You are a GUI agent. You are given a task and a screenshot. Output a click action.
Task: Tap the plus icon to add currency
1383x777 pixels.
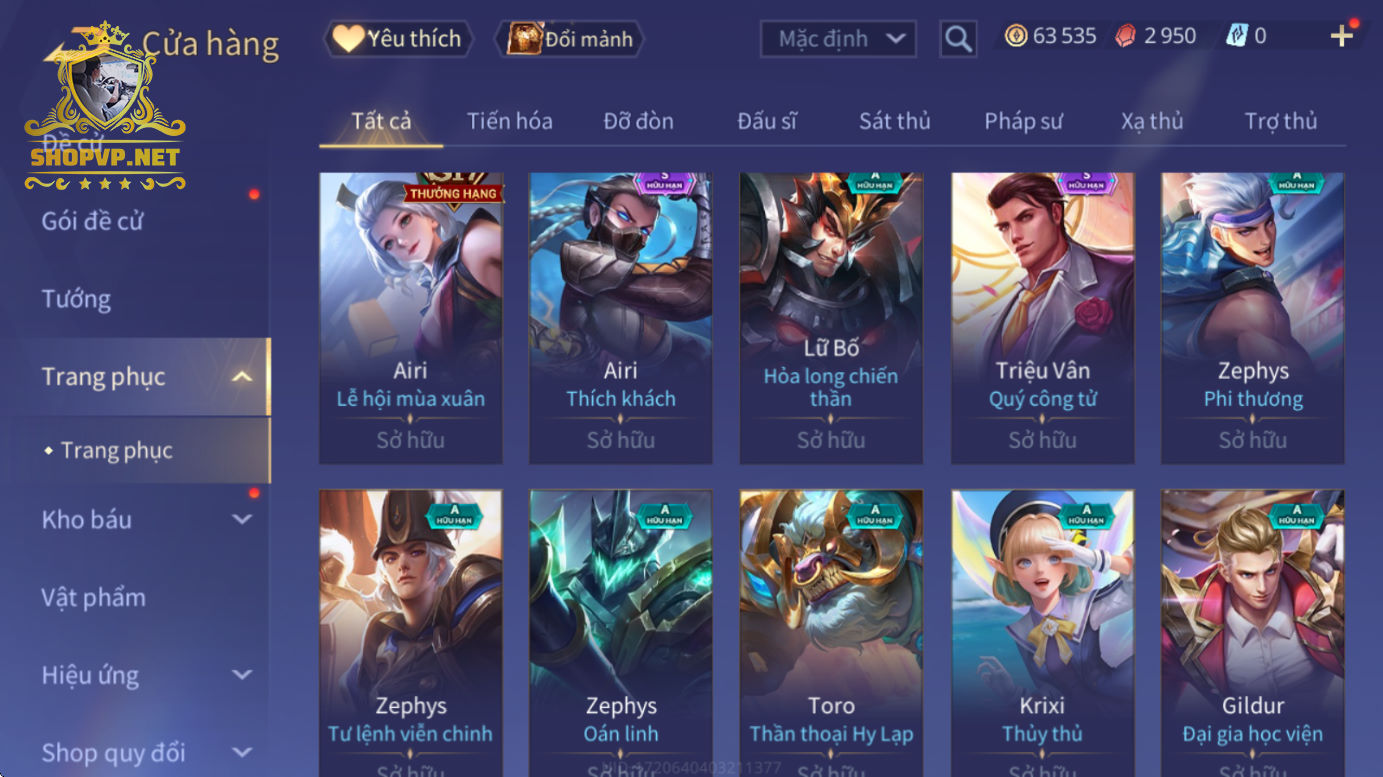pyautogui.click(x=1341, y=36)
